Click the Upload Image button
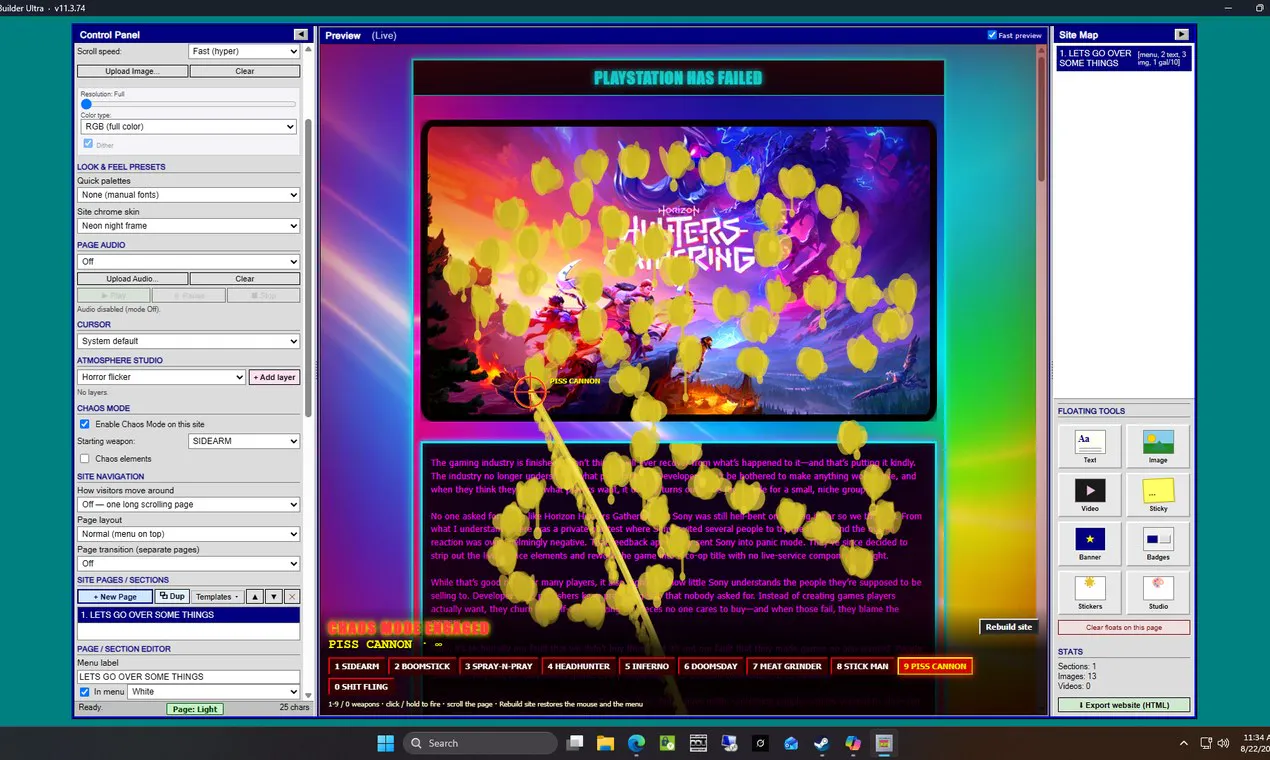This screenshot has width=1270, height=760. [x=132, y=71]
